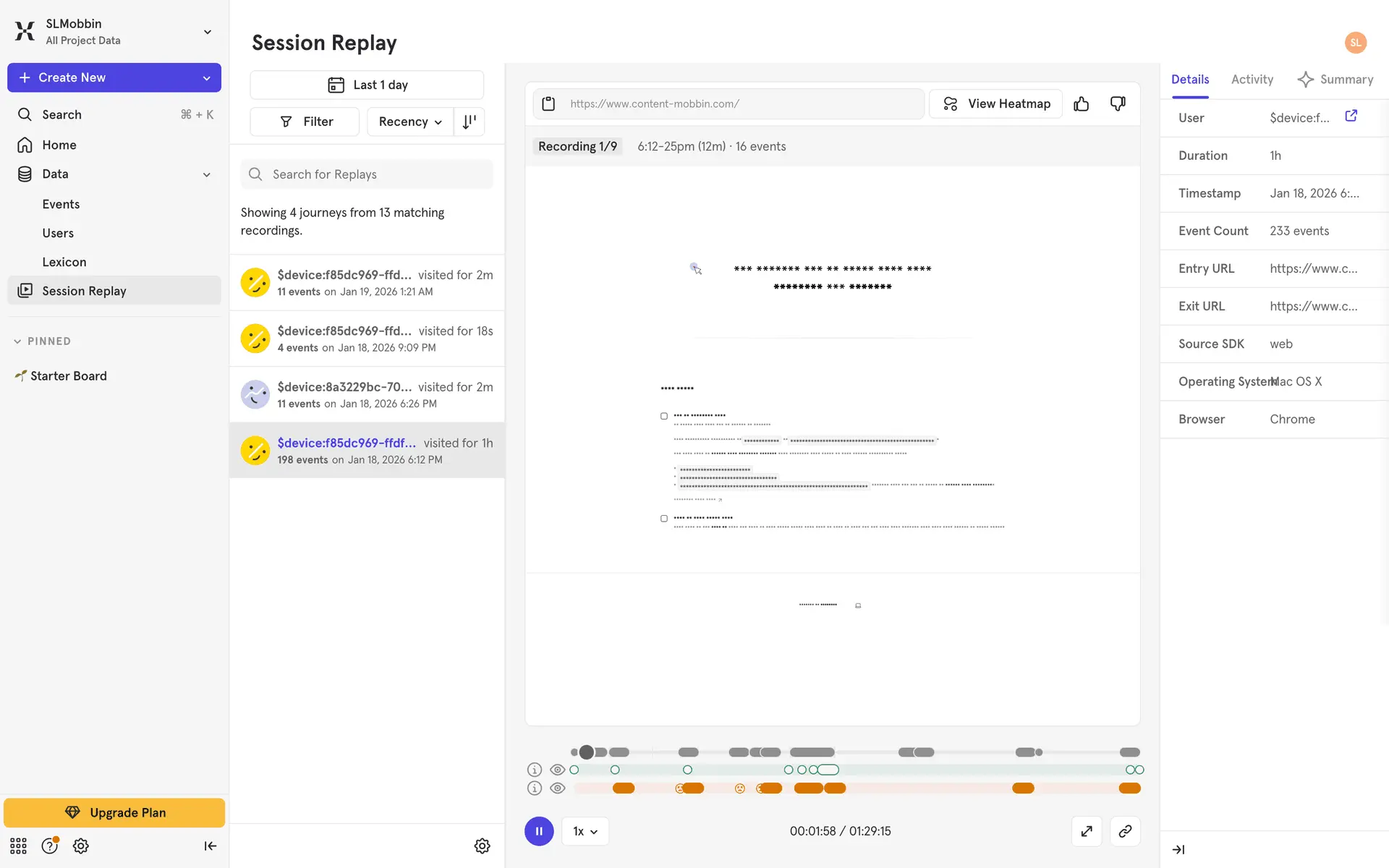This screenshot has width=1389, height=868.
Task: Click the replay timeline scrubber handle
Action: tap(587, 752)
